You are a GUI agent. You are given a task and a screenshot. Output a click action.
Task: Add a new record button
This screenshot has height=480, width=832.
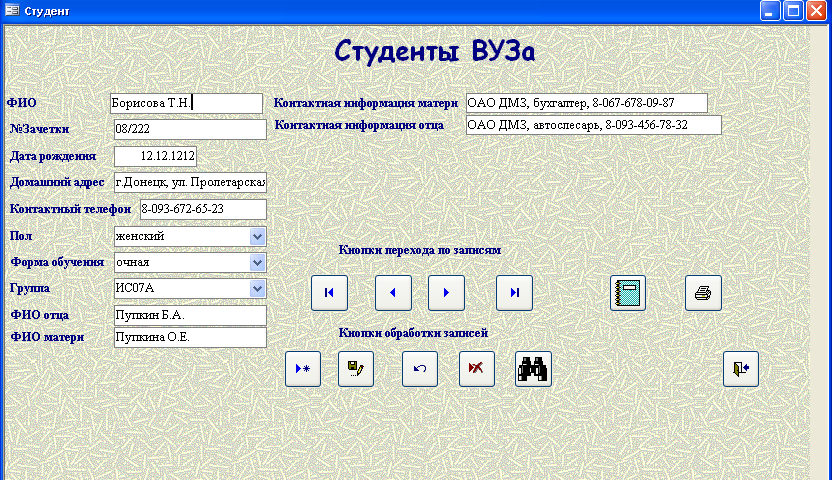pos(303,369)
